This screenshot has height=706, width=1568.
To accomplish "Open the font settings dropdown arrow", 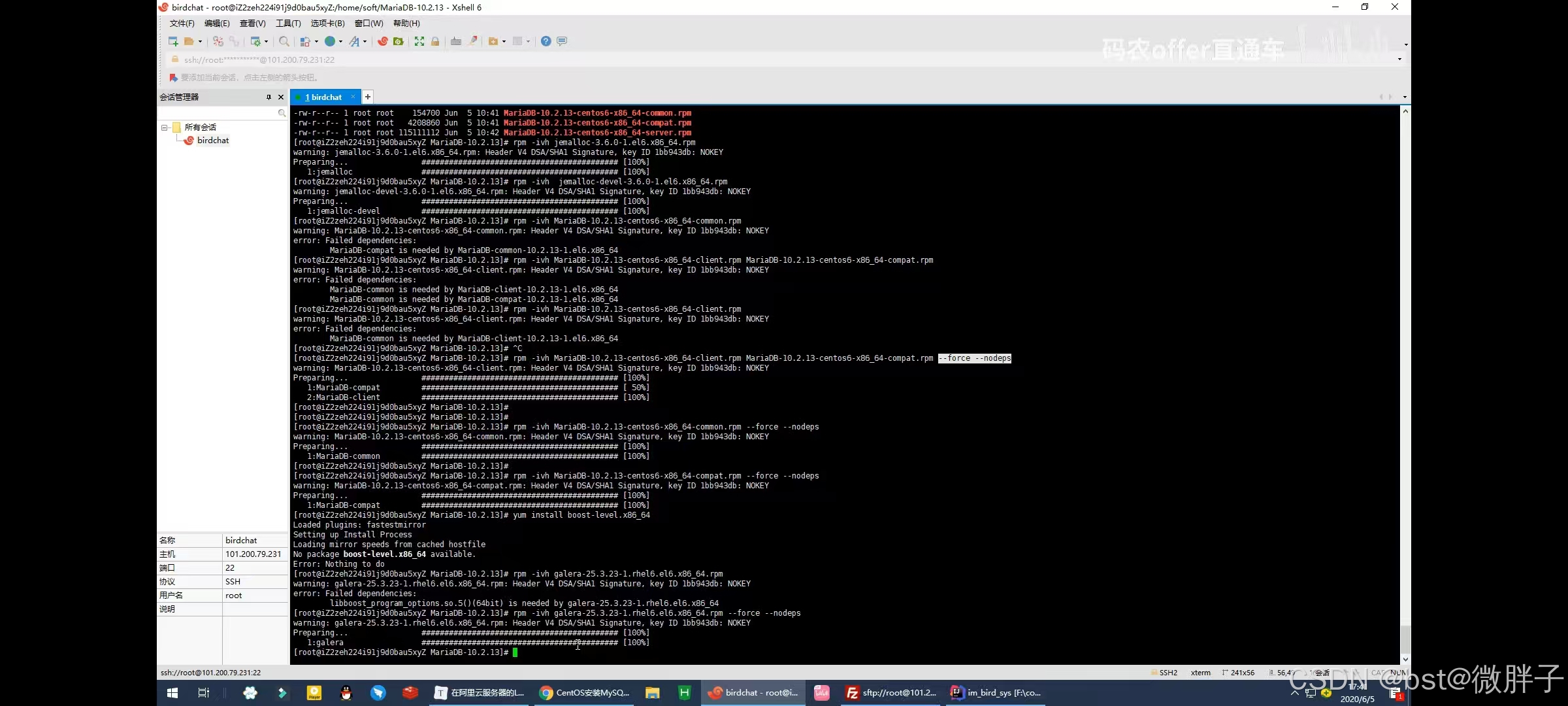I will coord(365,41).
